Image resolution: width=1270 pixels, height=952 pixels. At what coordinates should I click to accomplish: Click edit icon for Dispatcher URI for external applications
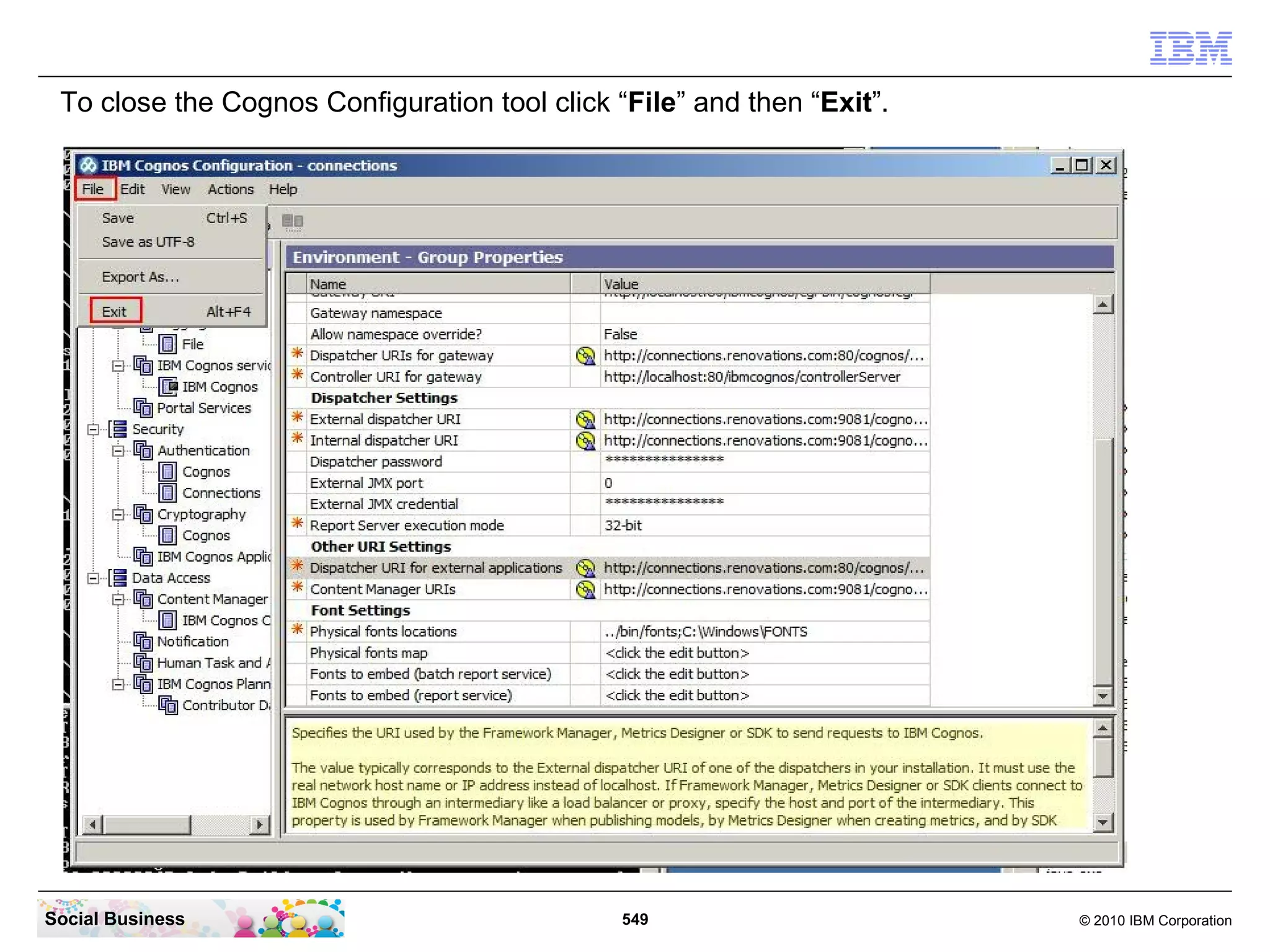click(x=585, y=568)
